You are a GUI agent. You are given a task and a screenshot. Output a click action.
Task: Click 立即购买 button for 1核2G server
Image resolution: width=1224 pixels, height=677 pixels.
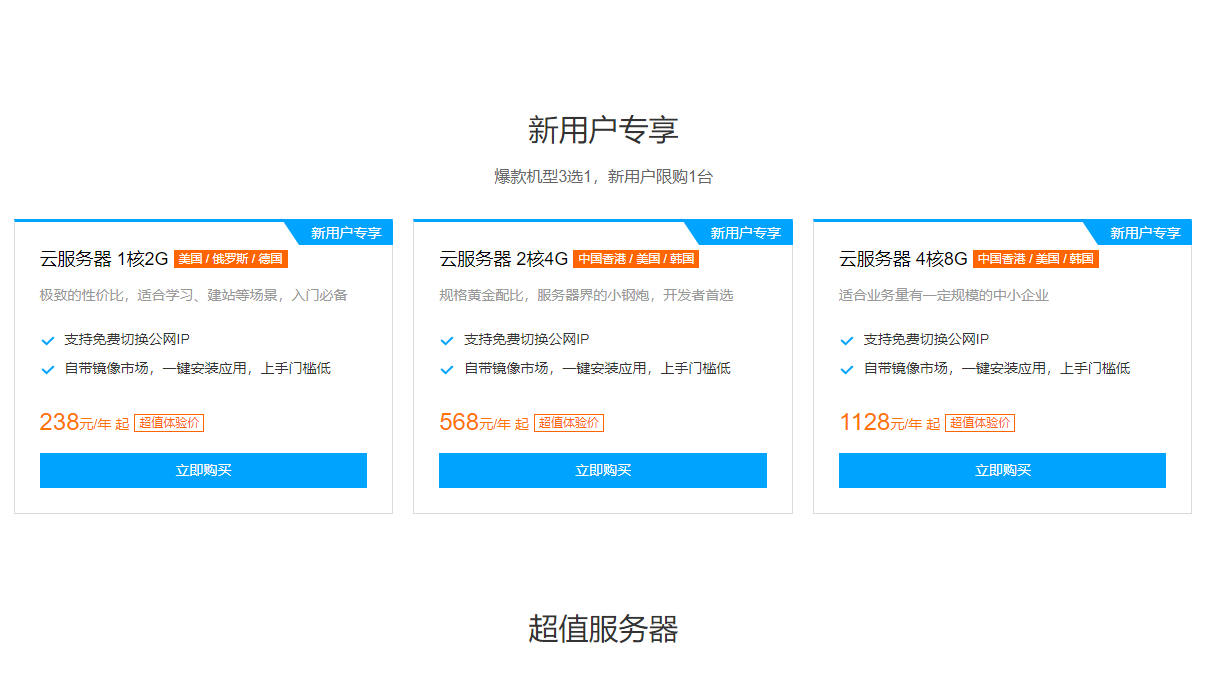[203, 470]
